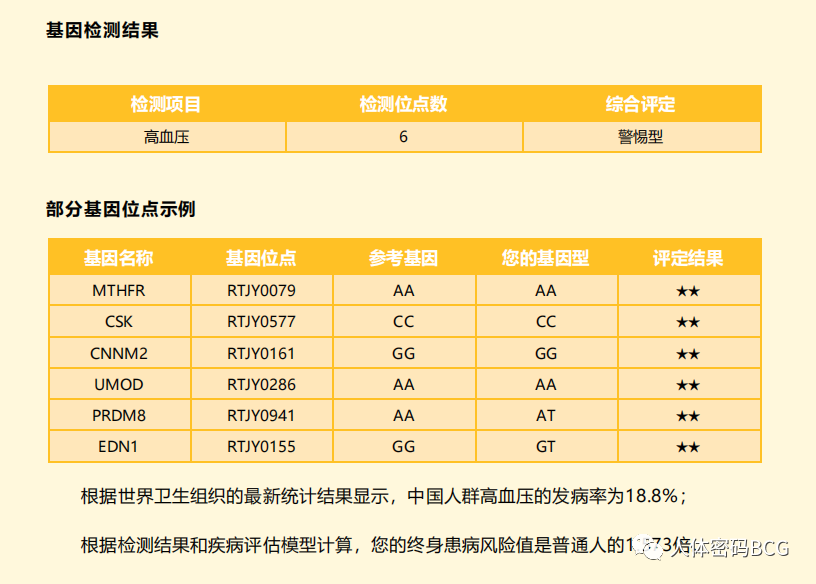Select the 基因名称 column header
Screen dimensions: 816x584
[x=119, y=258]
